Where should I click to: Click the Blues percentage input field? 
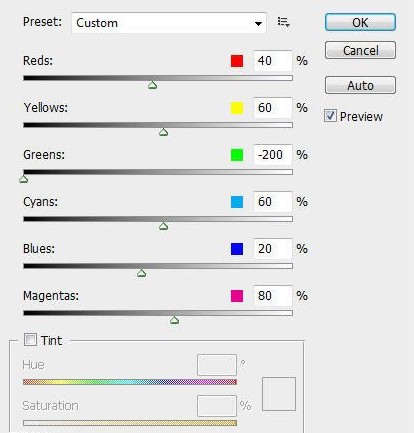[x=273, y=249]
